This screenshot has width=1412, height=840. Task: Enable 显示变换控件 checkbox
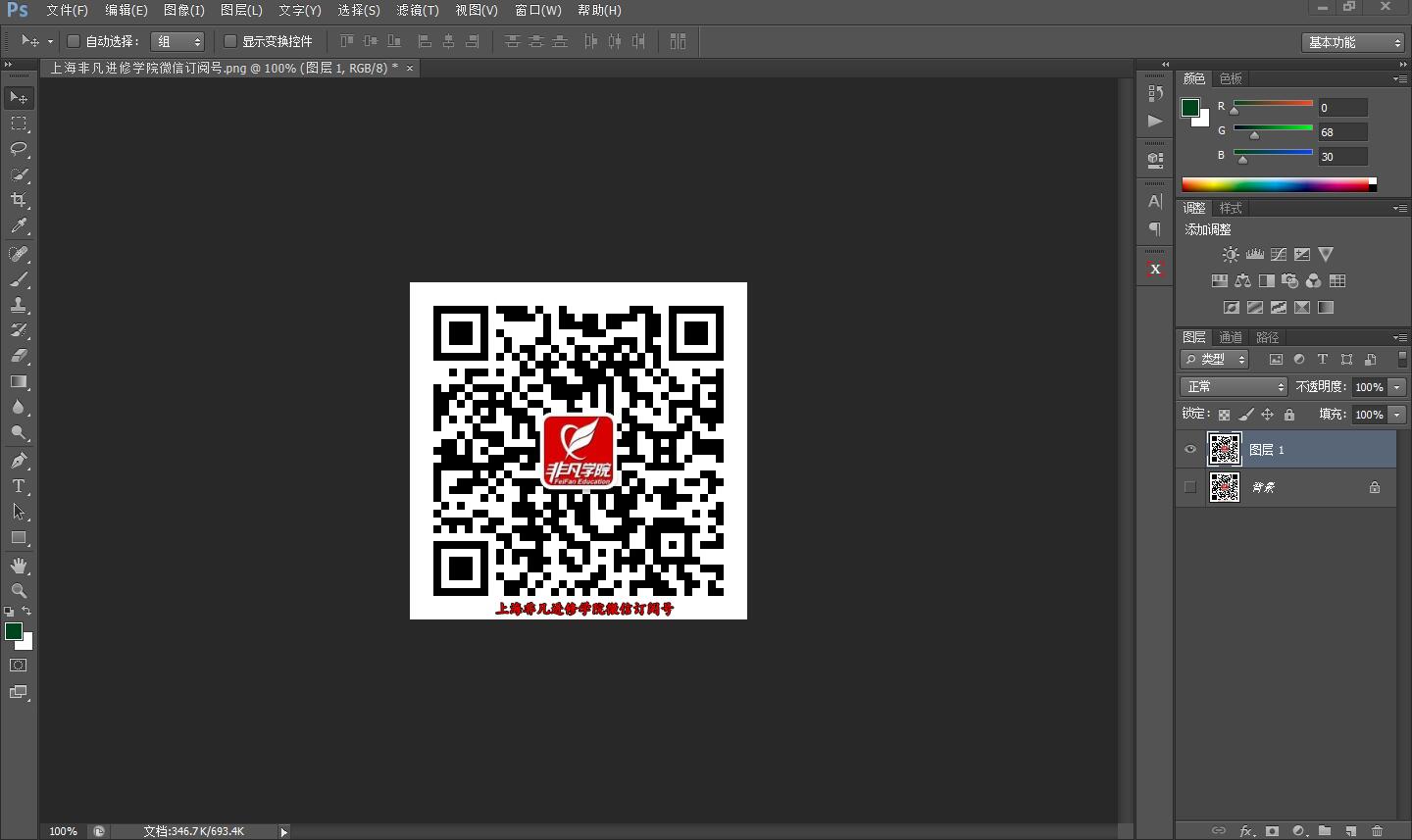point(230,41)
